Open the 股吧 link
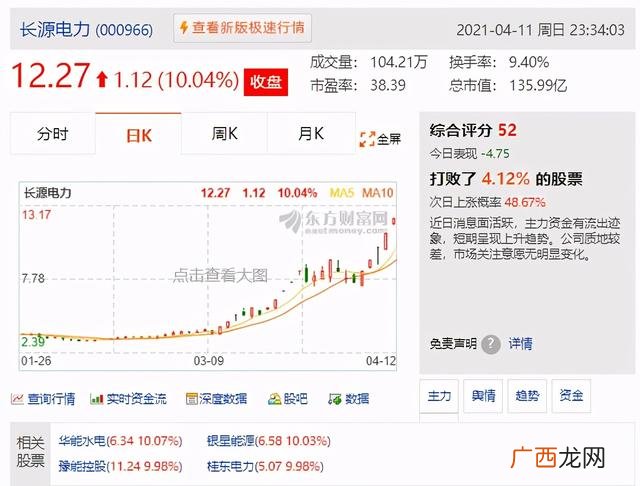This screenshot has height=486, width=640. [295, 399]
